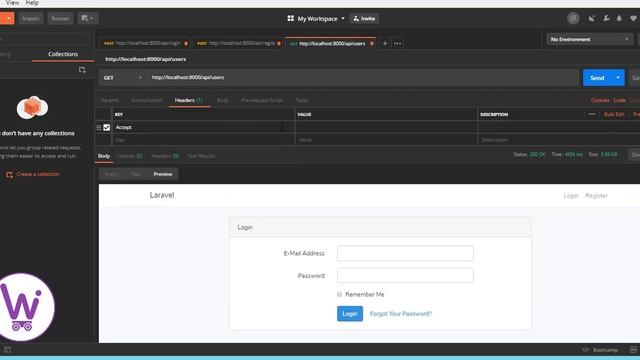Open the Cookies link near Code
Screen dimensions: 640x360
600,100
